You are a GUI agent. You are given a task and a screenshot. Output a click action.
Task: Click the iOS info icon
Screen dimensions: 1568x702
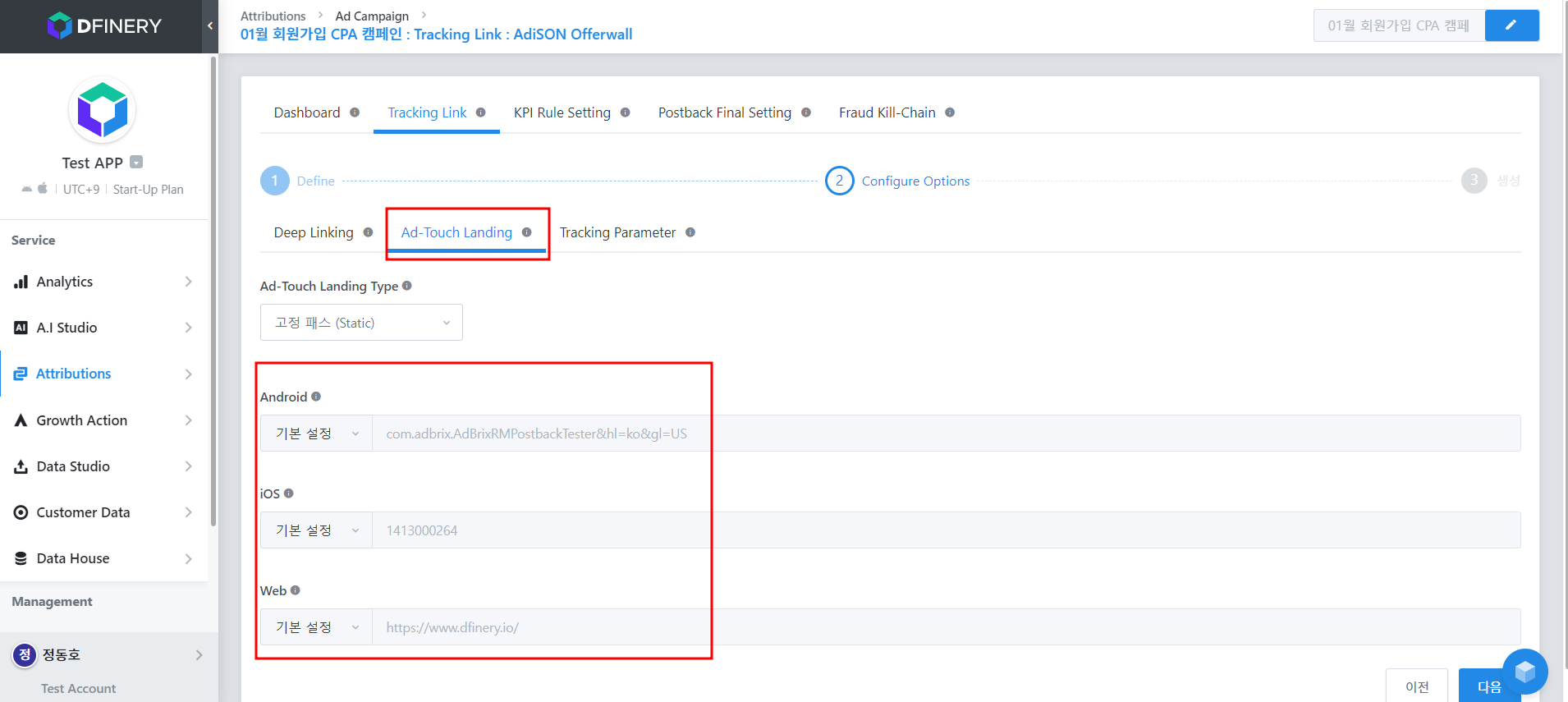(289, 493)
